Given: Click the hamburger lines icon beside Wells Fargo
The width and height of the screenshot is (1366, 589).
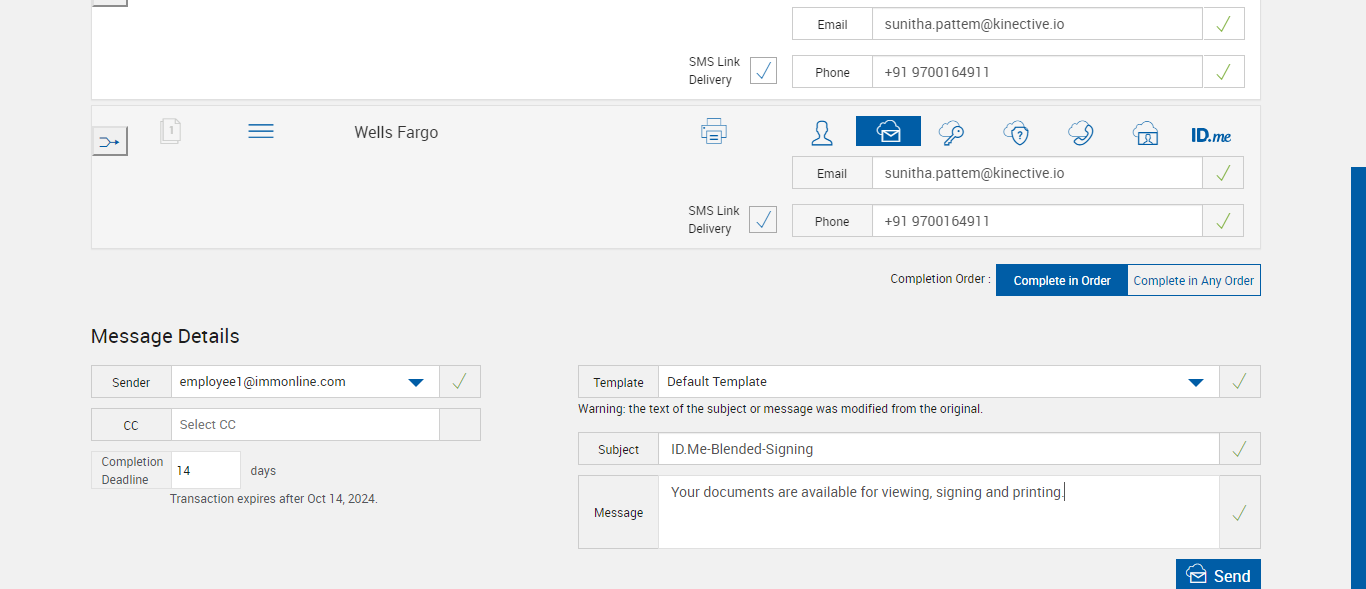Looking at the screenshot, I should [261, 131].
